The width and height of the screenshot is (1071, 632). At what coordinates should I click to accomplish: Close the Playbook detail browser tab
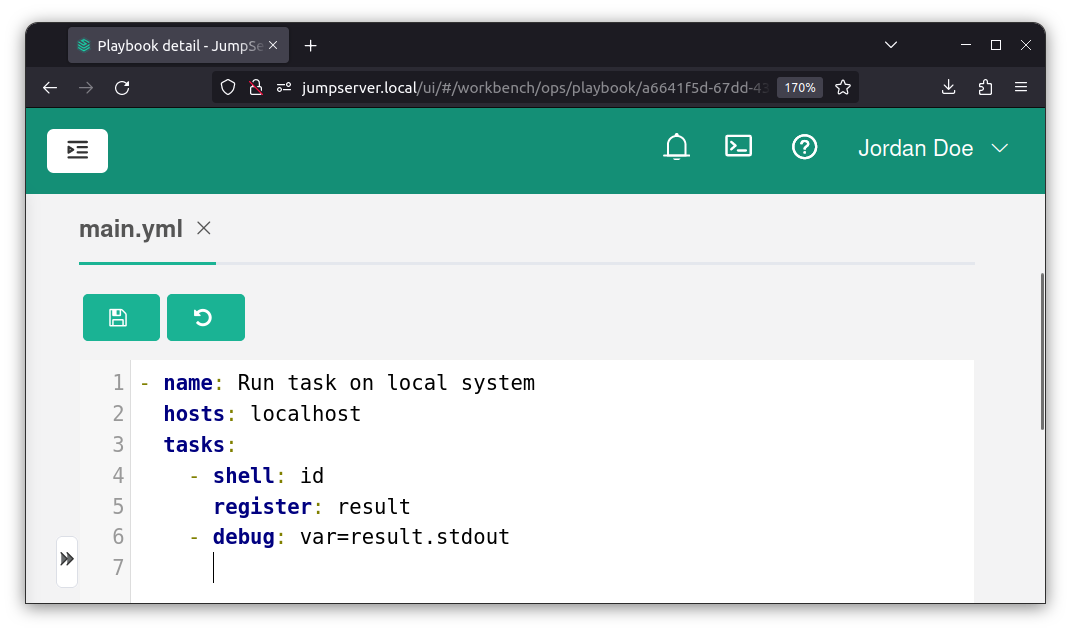coord(273,45)
